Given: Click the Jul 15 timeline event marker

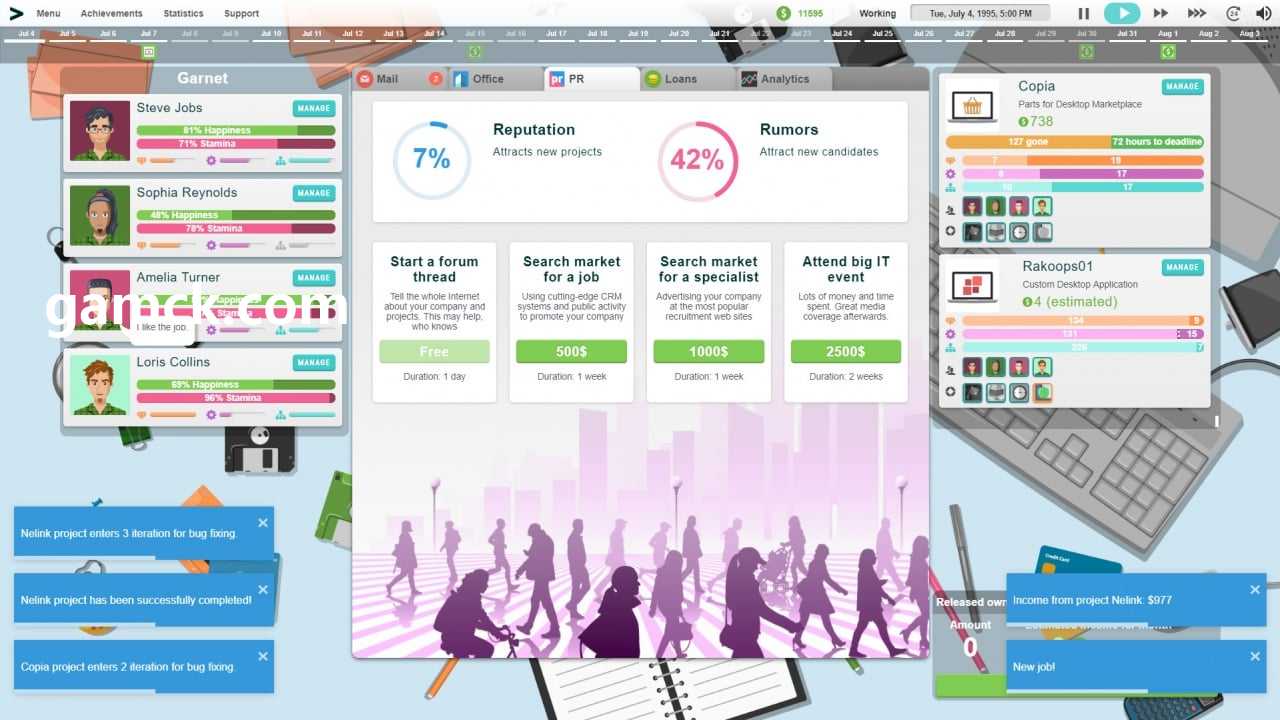Looking at the screenshot, I should click(475, 51).
